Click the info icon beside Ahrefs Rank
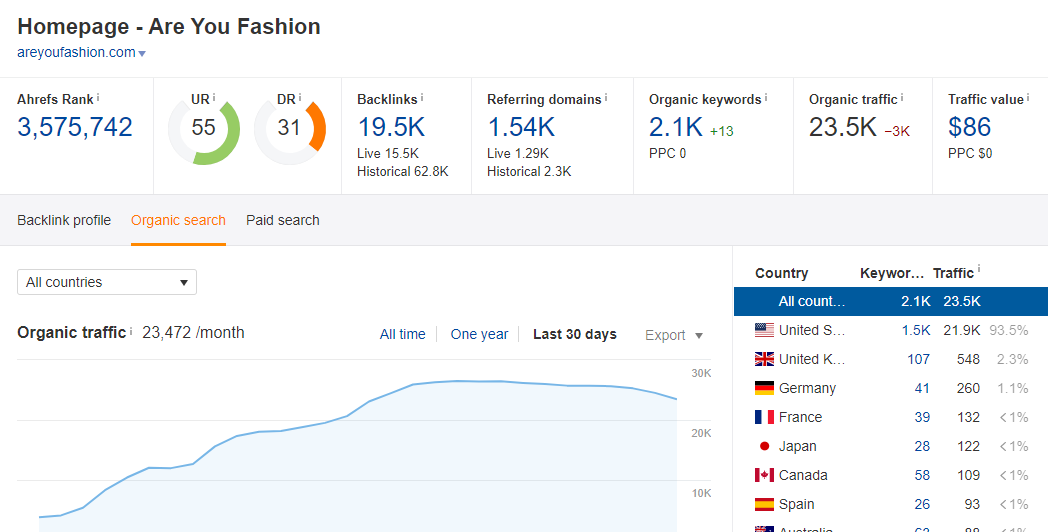This screenshot has width=1048, height=532. (98, 97)
